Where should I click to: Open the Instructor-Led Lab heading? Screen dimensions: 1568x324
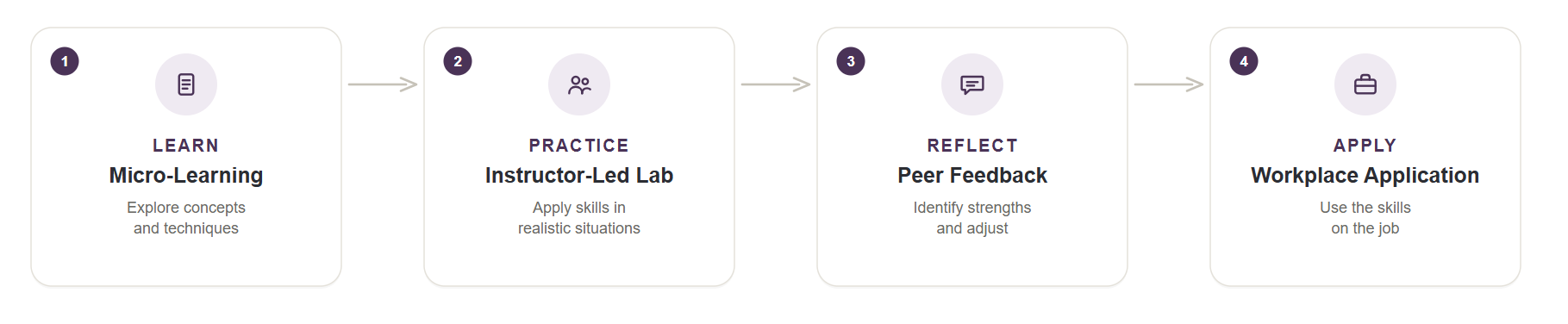(579, 176)
